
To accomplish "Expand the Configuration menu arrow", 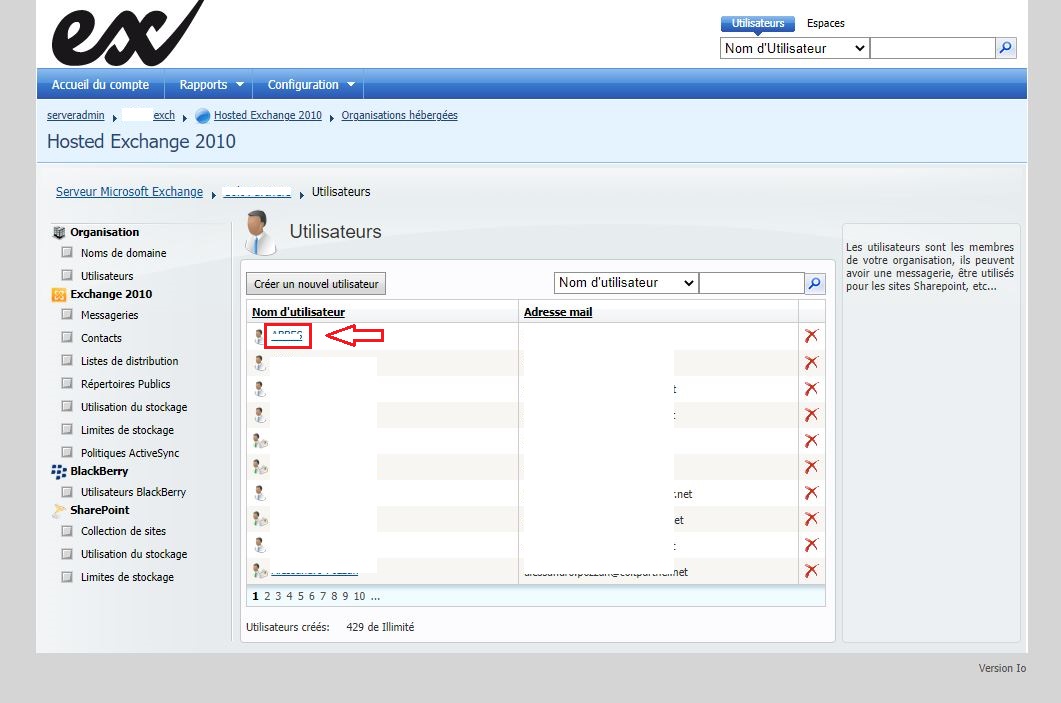I will pos(351,85).
